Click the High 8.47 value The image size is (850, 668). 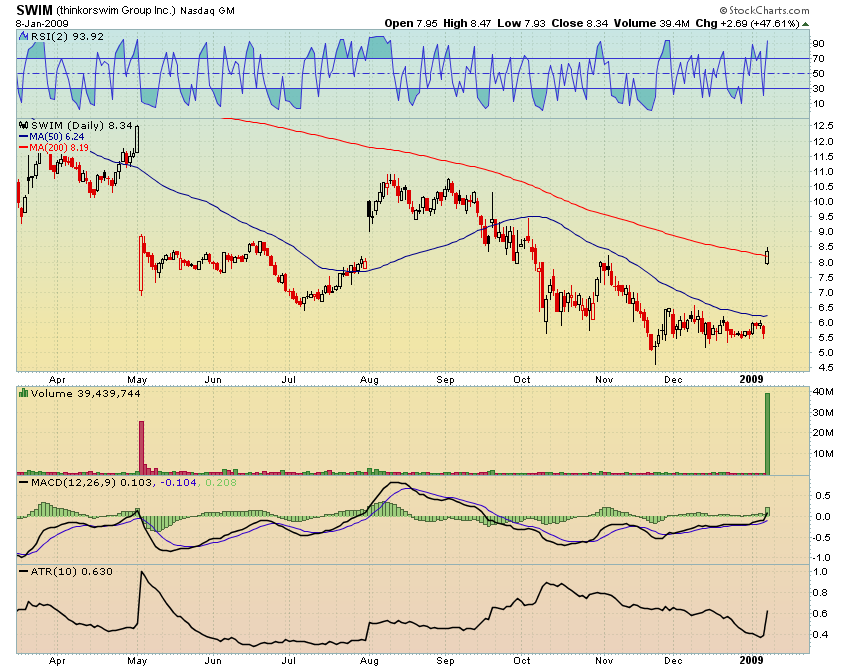(467, 23)
